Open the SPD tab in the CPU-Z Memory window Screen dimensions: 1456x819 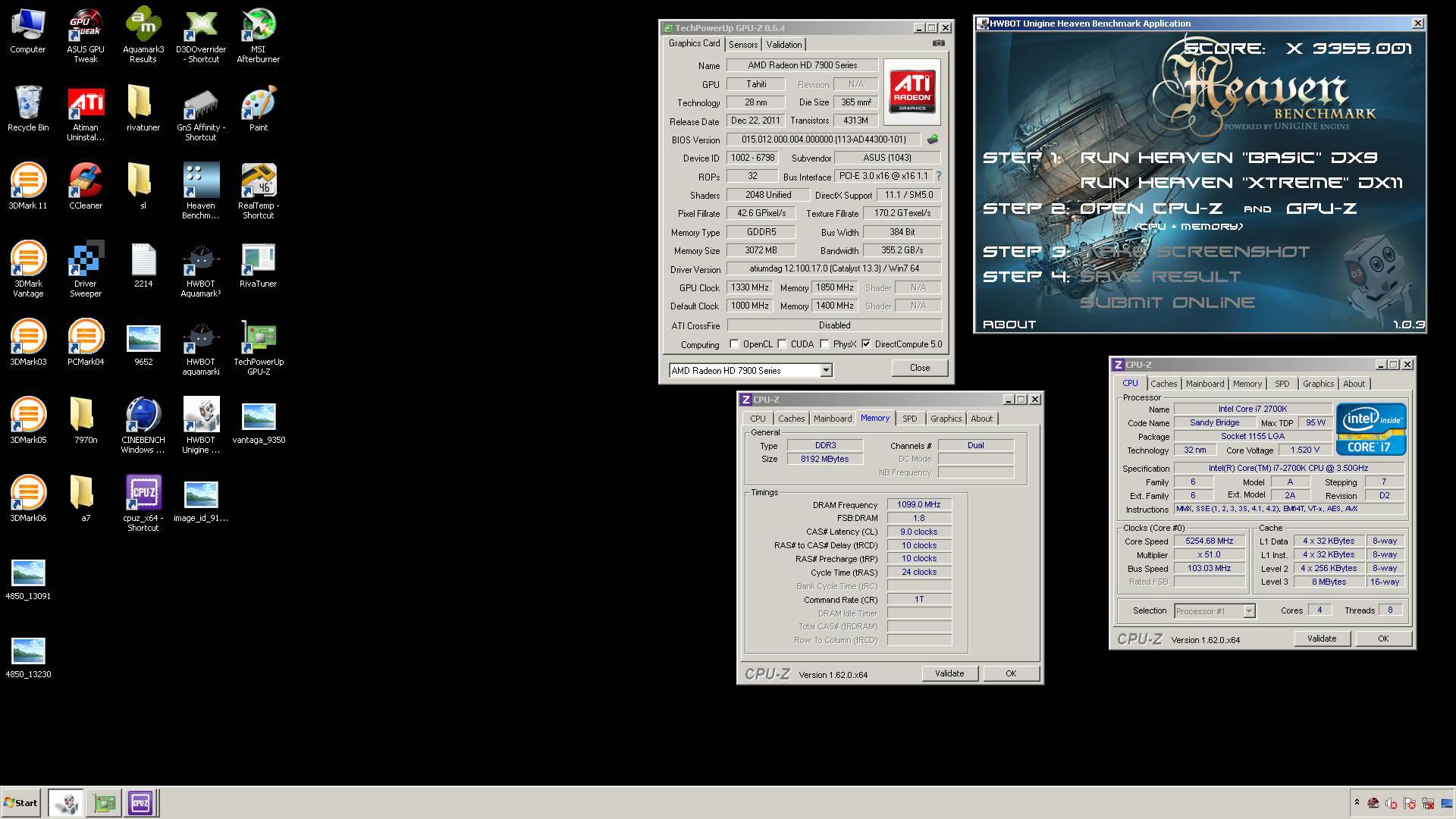pyautogui.click(x=909, y=419)
